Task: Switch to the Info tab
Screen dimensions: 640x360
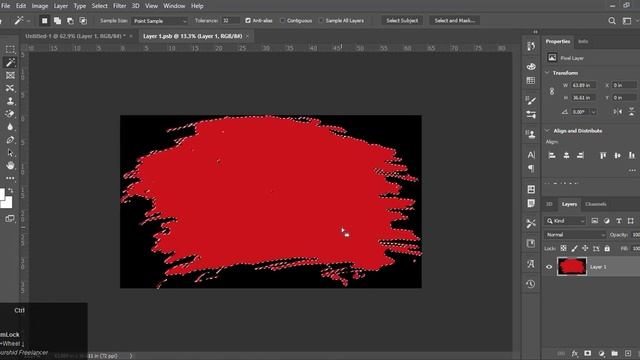Action: 583,41
